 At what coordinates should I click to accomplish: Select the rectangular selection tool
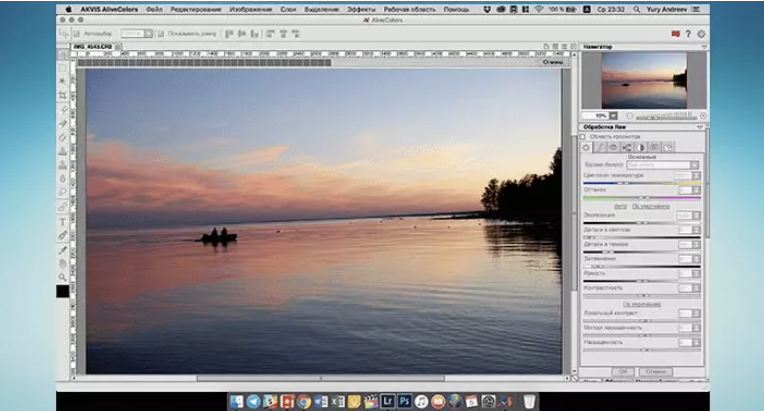(63, 68)
